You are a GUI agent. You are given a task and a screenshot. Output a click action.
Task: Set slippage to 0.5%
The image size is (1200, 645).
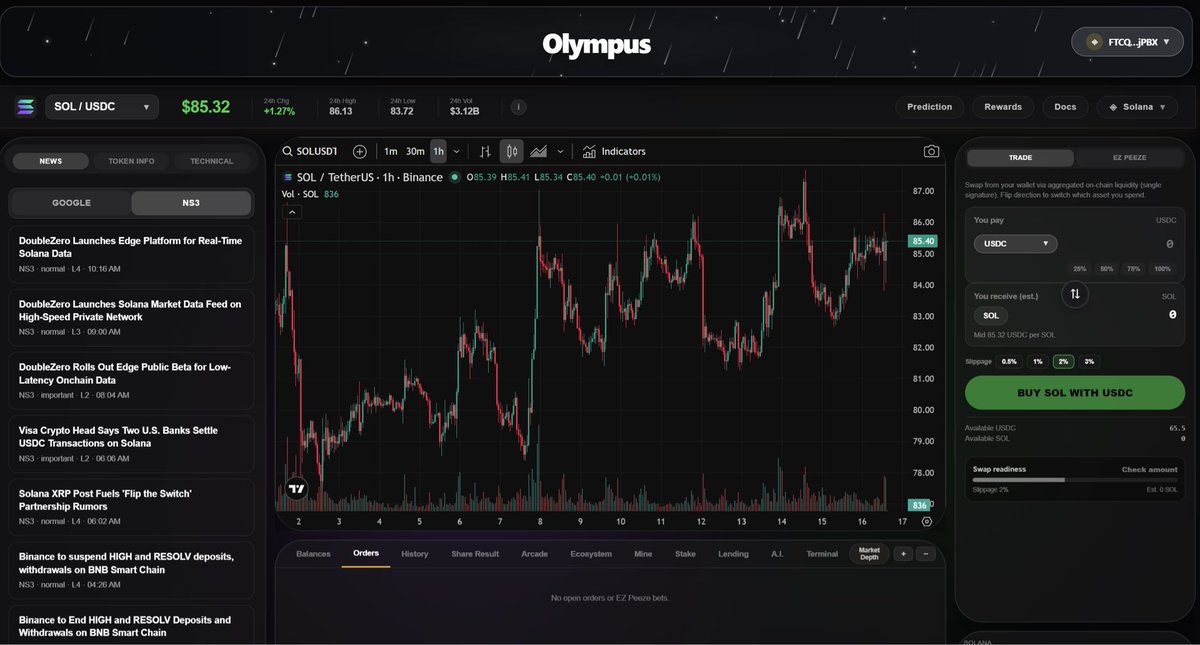tap(1009, 361)
